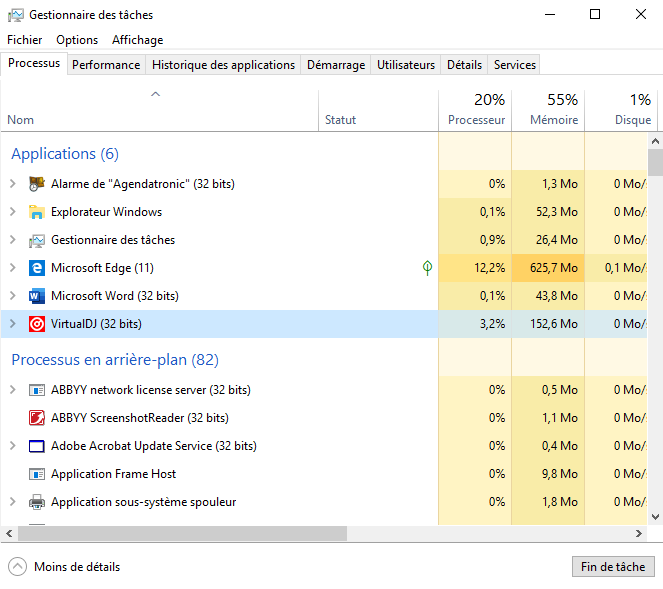
Task: Expand the Microsoft Word row
Action: point(13,296)
